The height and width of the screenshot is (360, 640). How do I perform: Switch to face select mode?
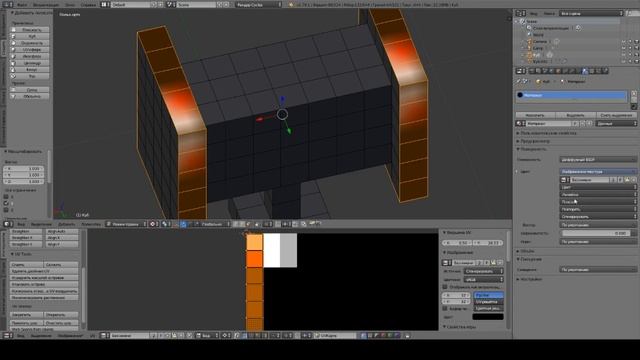[248, 224]
